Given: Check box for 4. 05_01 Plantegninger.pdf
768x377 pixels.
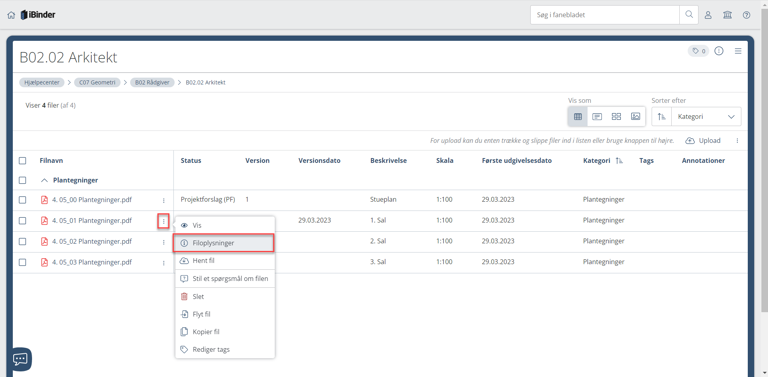Looking at the screenshot, I should tap(23, 221).
